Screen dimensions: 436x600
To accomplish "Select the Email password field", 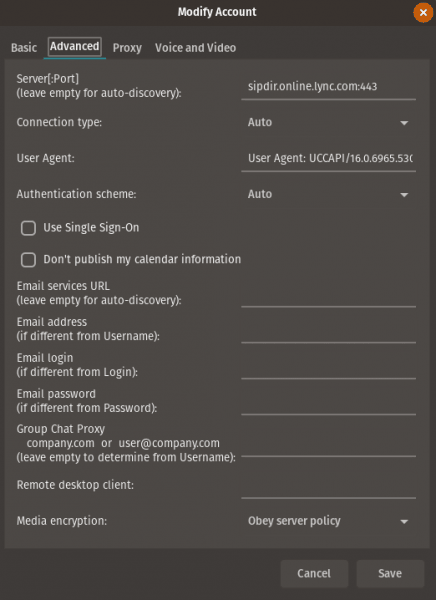I will [328, 402].
